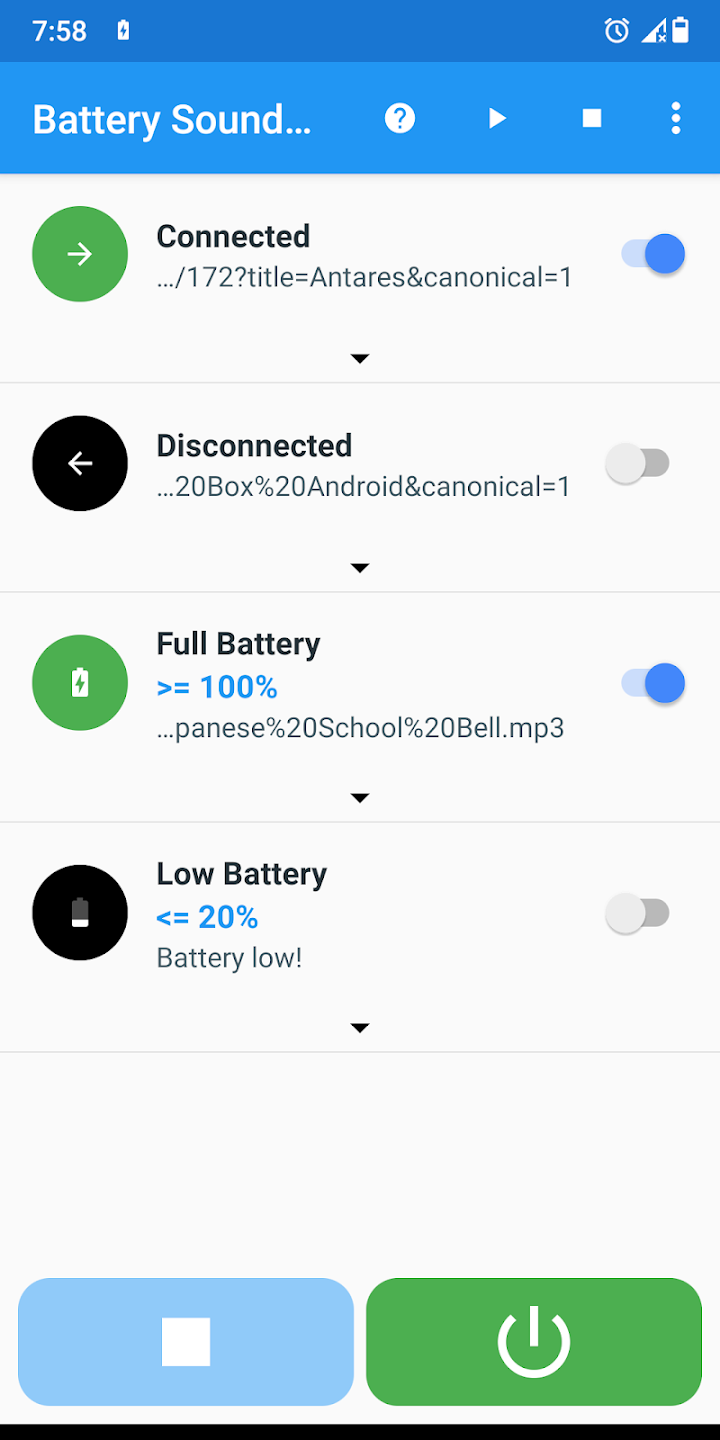This screenshot has height=1440, width=720.
Task: Tap the black Disconnected arrow icon
Action: tap(80, 464)
